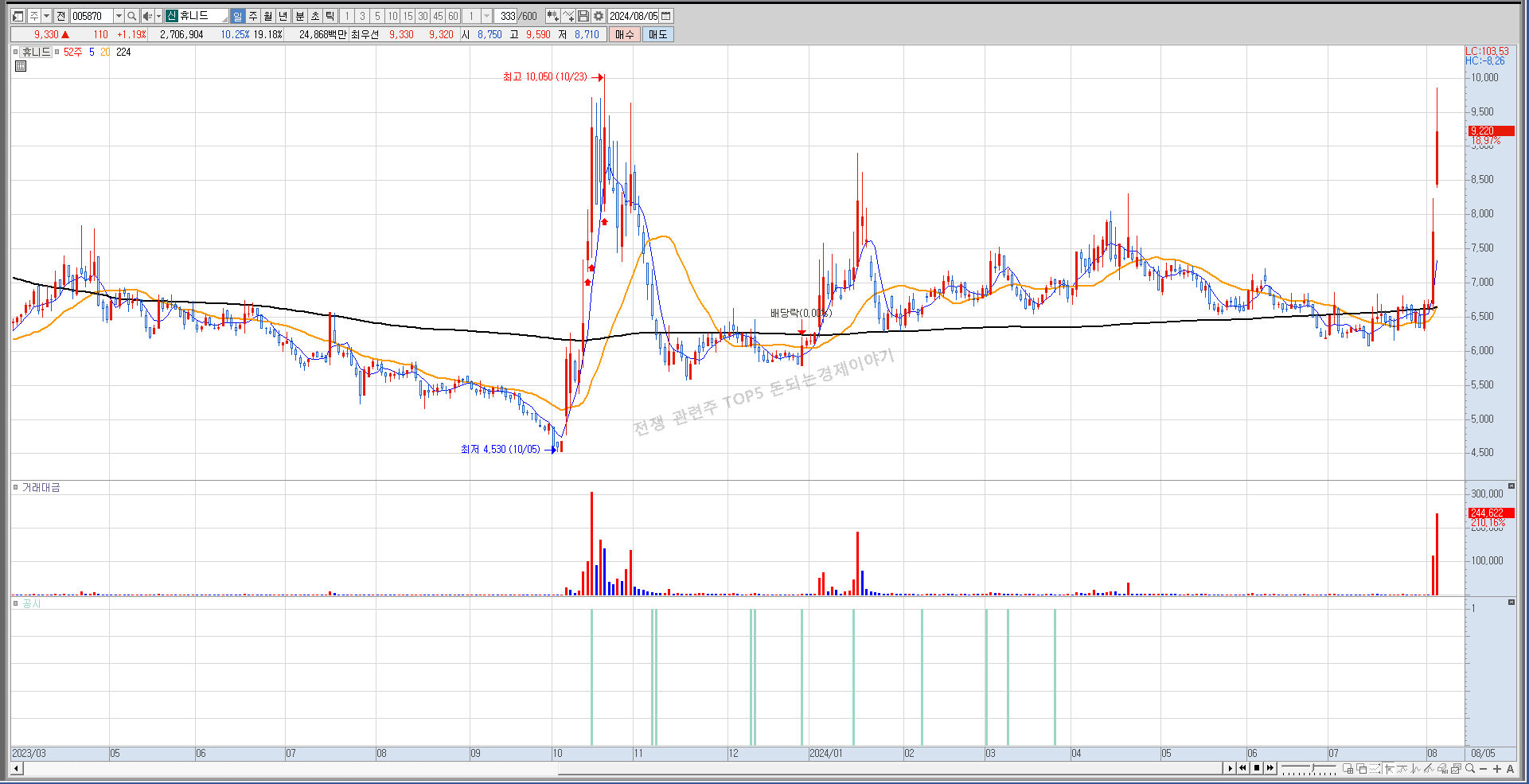Screen dimensions: 1529x784
Task: Click the zoom magnifier icon in bottom toolbar
Action: click(x=1470, y=768)
